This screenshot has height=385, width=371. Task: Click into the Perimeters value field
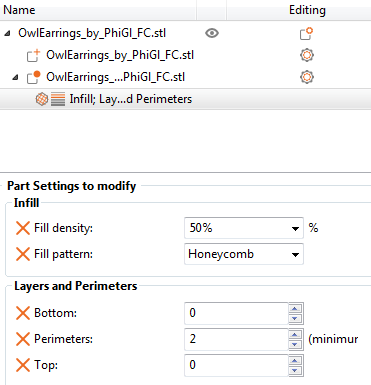(x=236, y=339)
